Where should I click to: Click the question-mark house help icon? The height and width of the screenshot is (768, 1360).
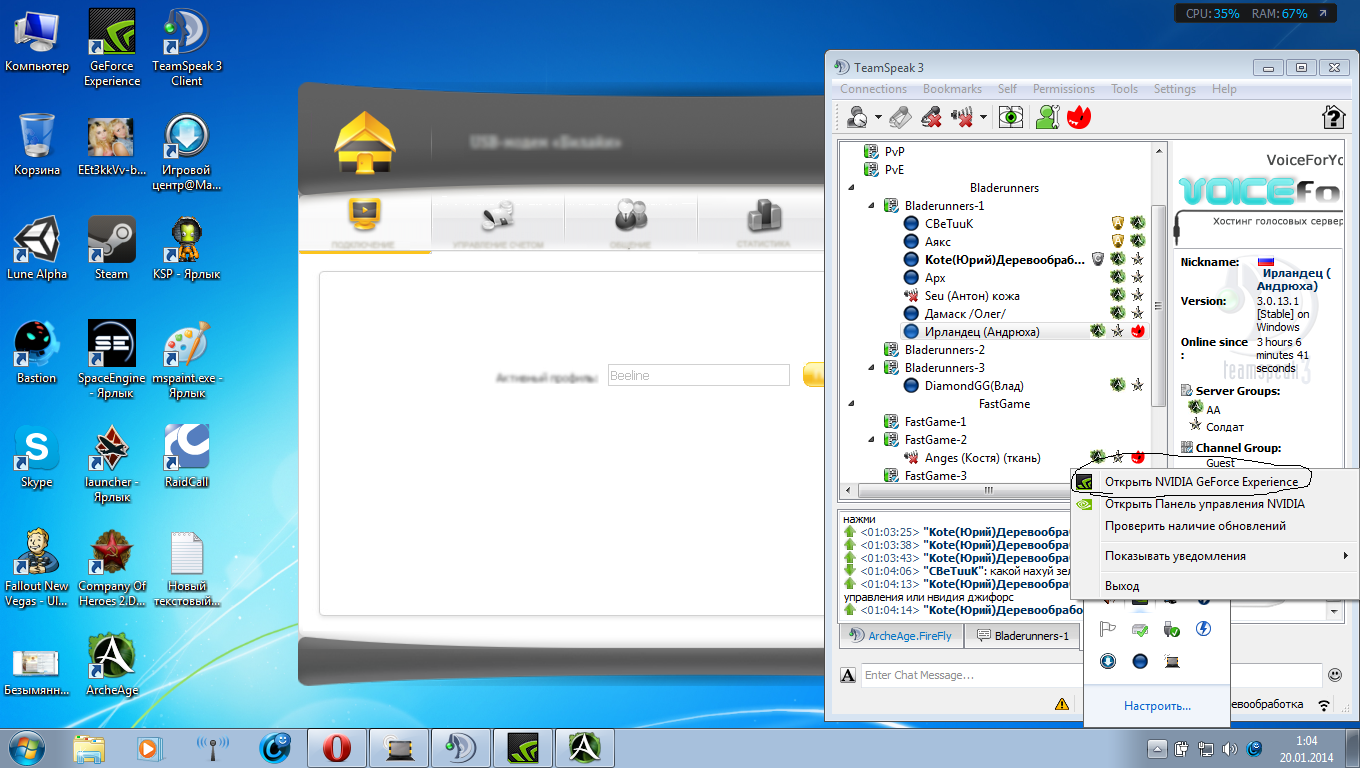tap(1333, 118)
